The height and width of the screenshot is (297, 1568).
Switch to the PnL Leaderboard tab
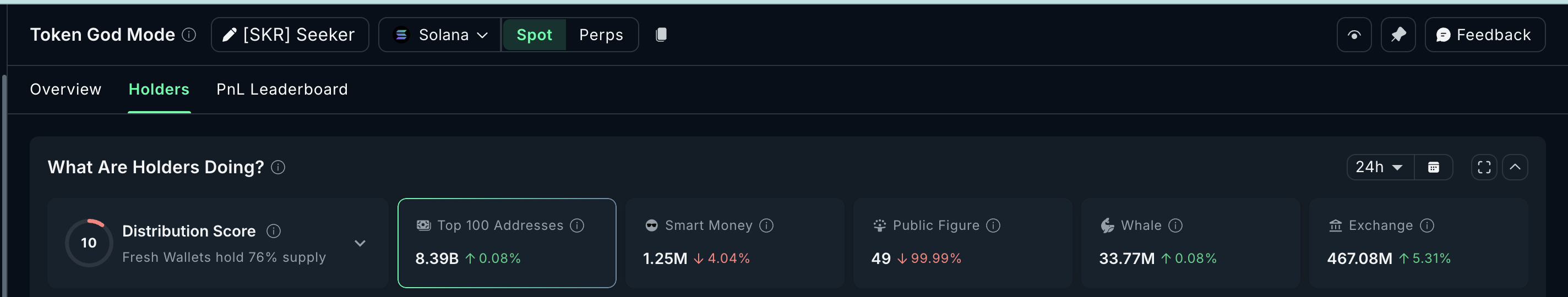pyautogui.click(x=282, y=90)
